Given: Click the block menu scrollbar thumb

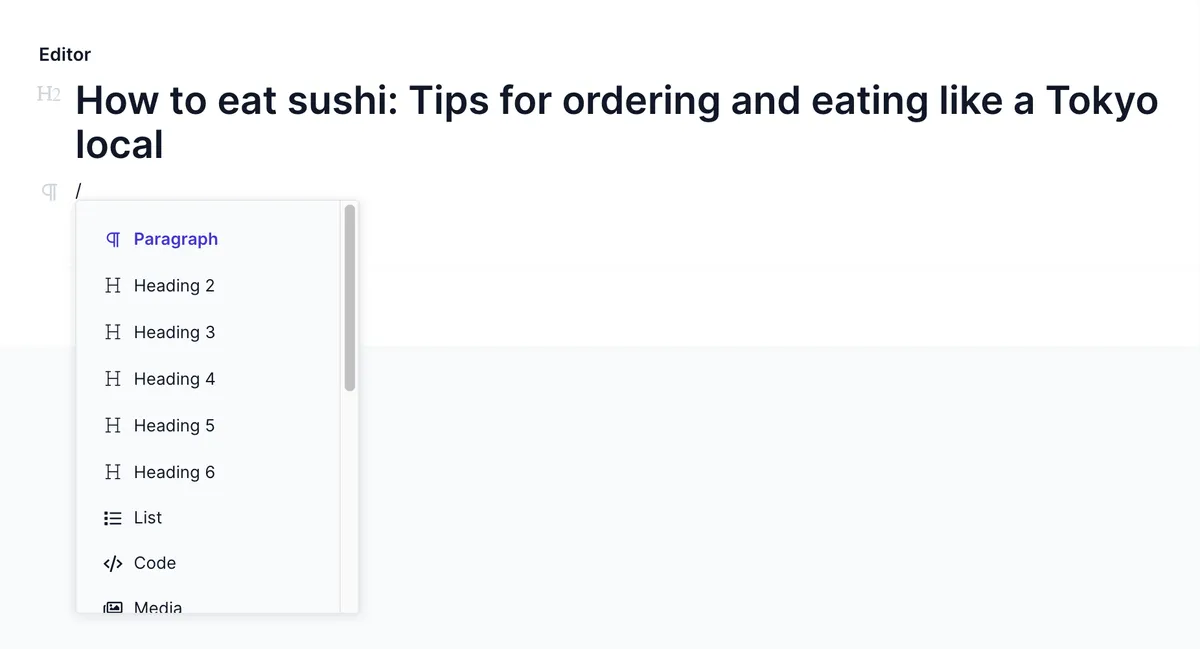Looking at the screenshot, I should 350,297.
